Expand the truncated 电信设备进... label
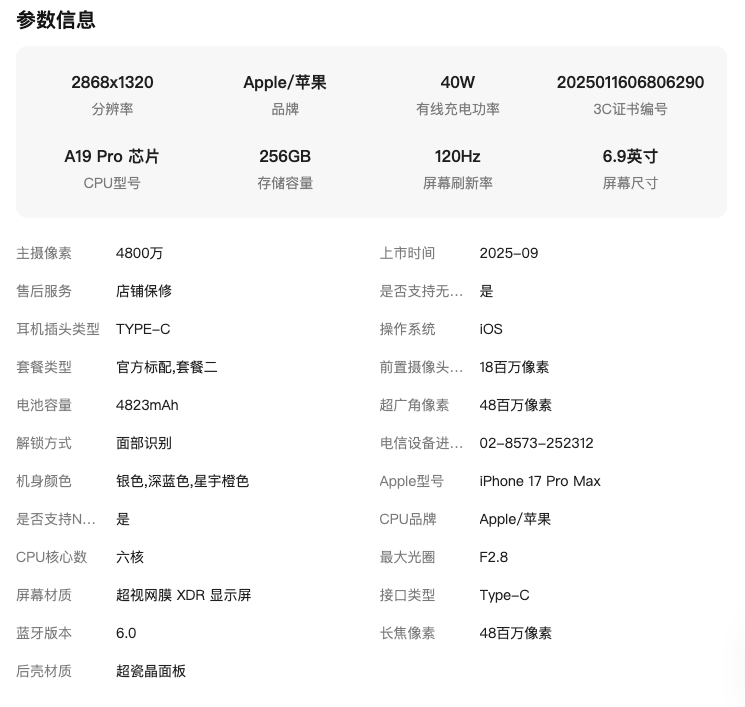This screenshot has height=707, width=745. coord(421,443)
